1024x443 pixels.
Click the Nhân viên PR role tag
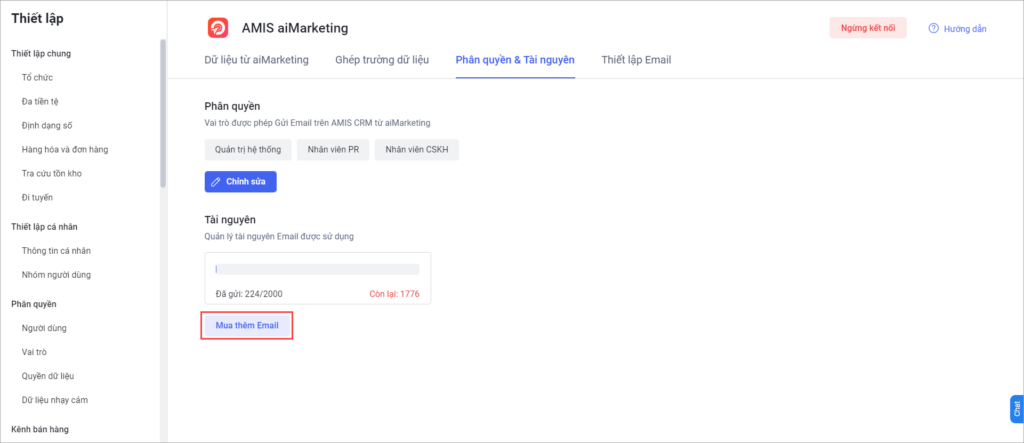[x=333, y=150]
